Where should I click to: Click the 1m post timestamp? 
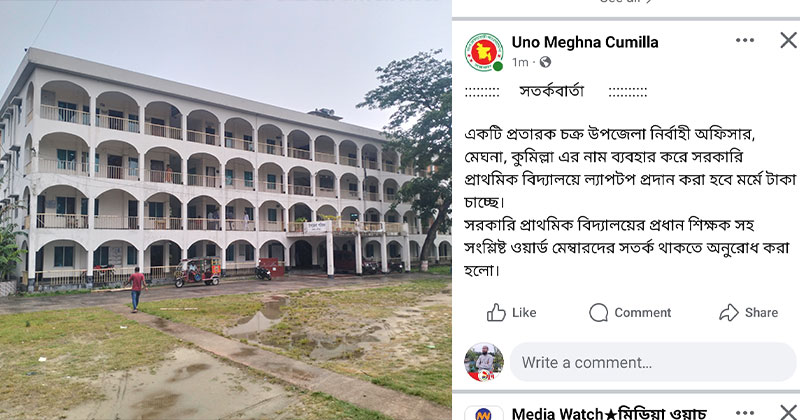point(520,62)
